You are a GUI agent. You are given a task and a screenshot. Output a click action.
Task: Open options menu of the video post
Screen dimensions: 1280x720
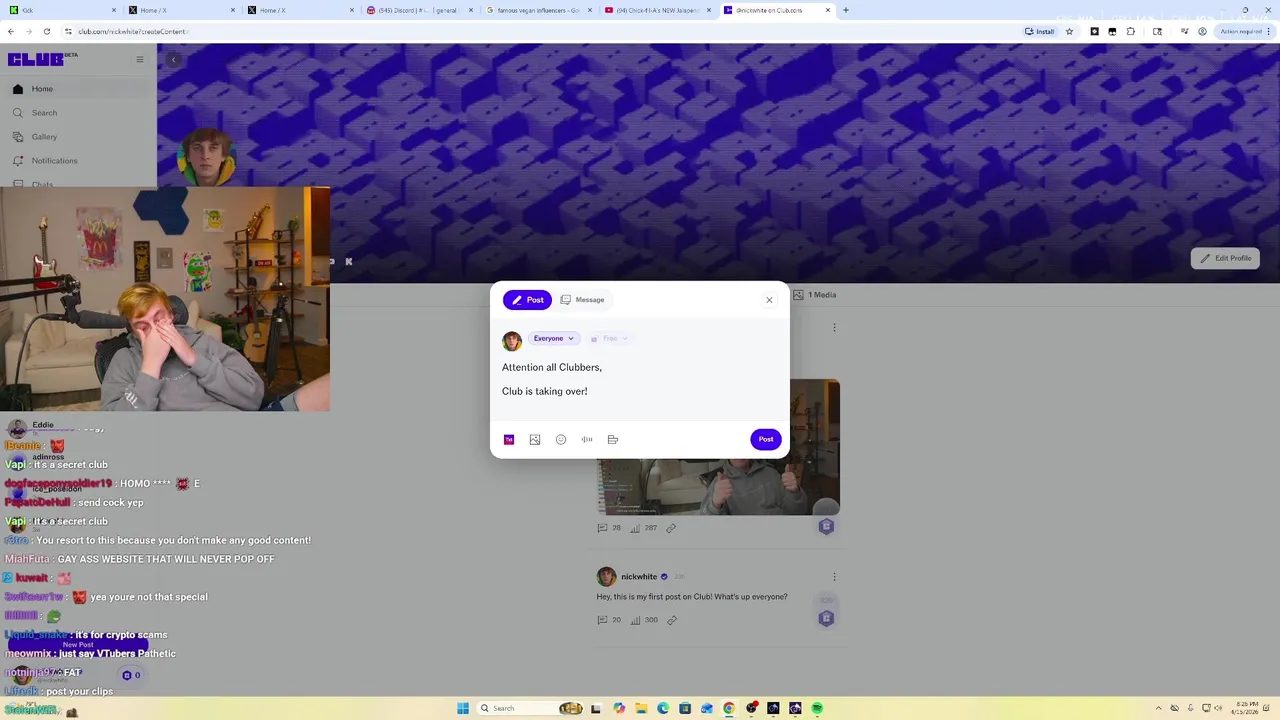point(834,327)
